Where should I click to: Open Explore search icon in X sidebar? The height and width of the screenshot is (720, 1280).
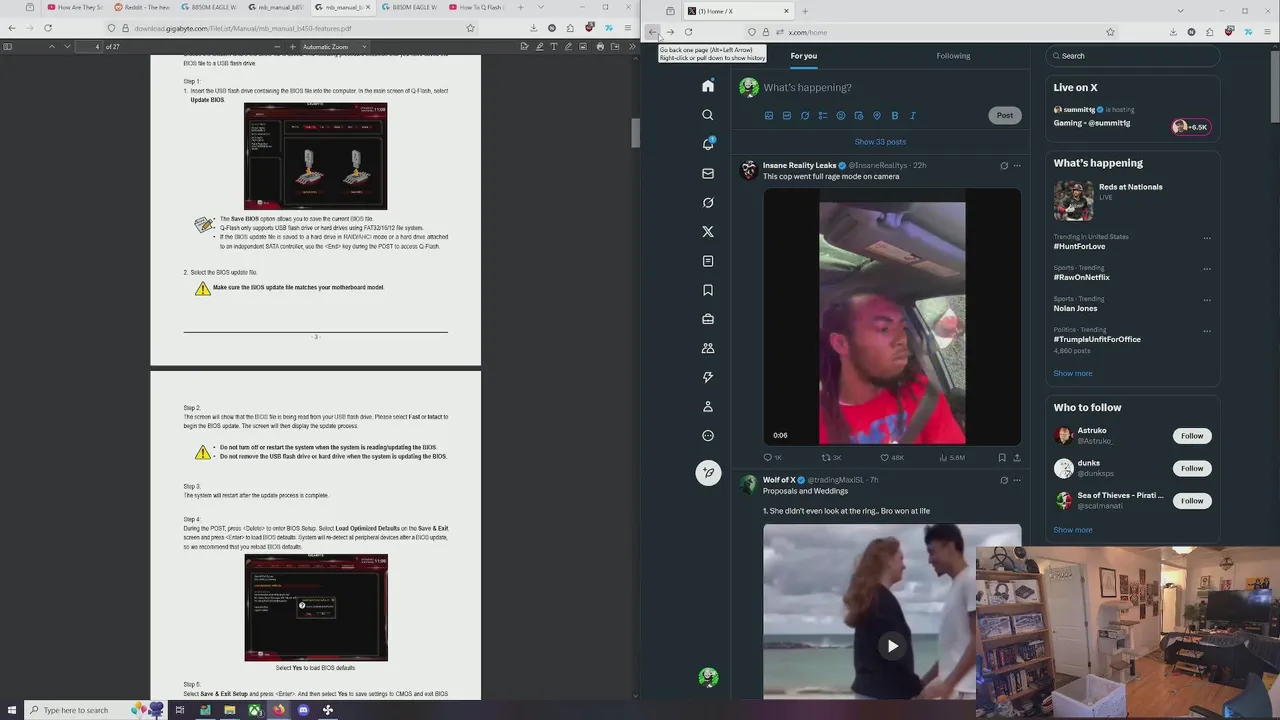pyautogui.click(x=708, y=115)
